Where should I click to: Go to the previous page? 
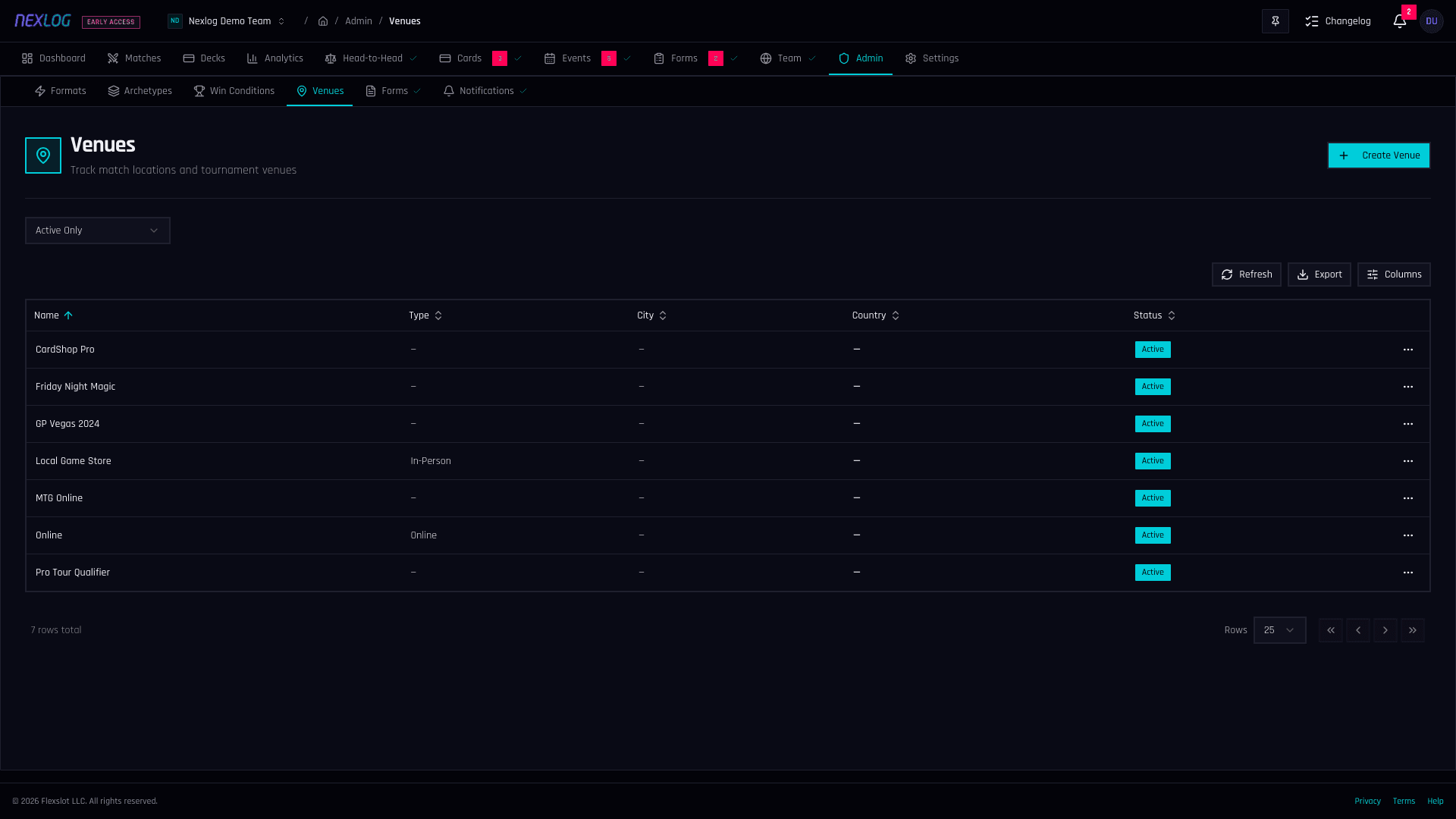(1357, 630)
